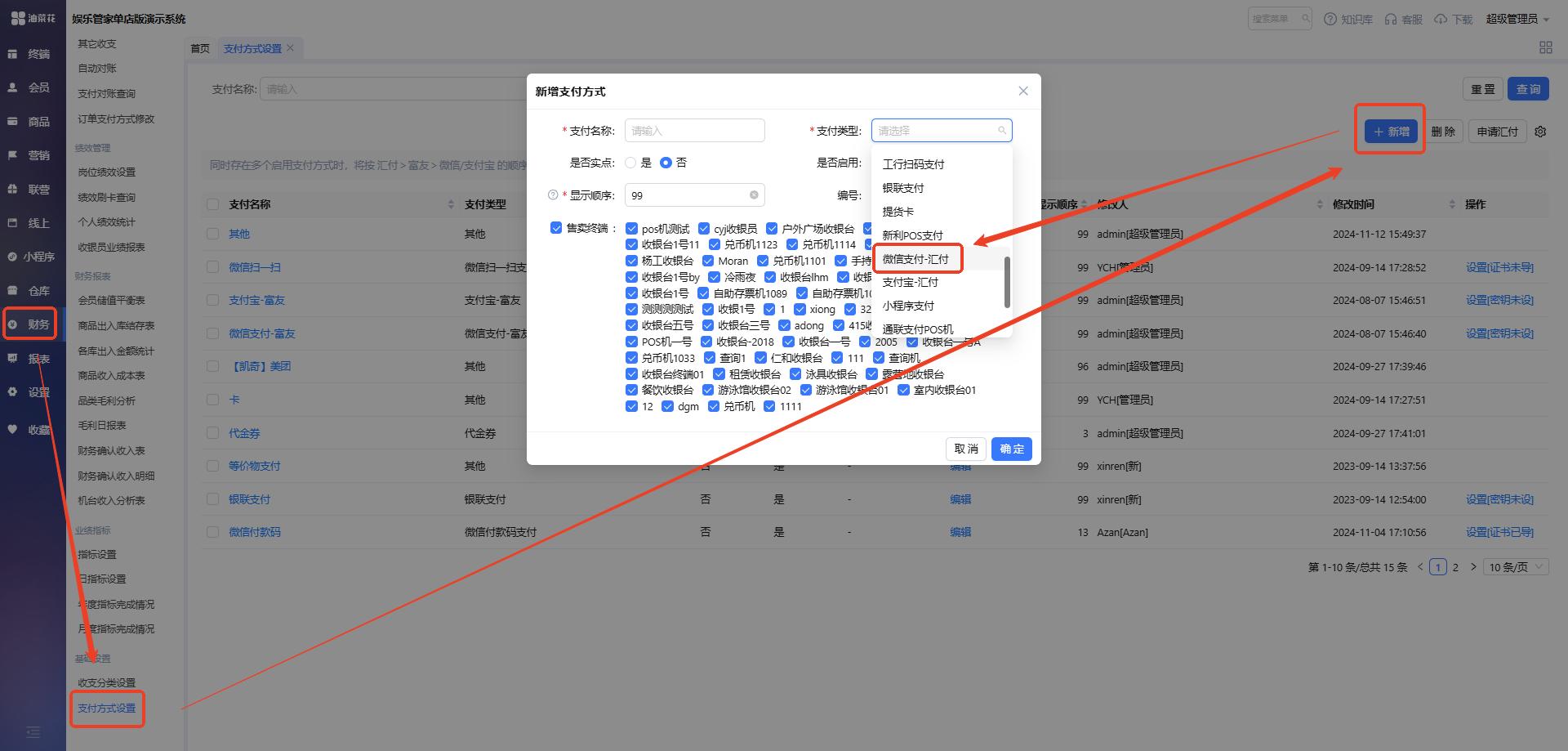Click the 申请汇付 button
The image size is (1568, 751).
[1497, 132]
